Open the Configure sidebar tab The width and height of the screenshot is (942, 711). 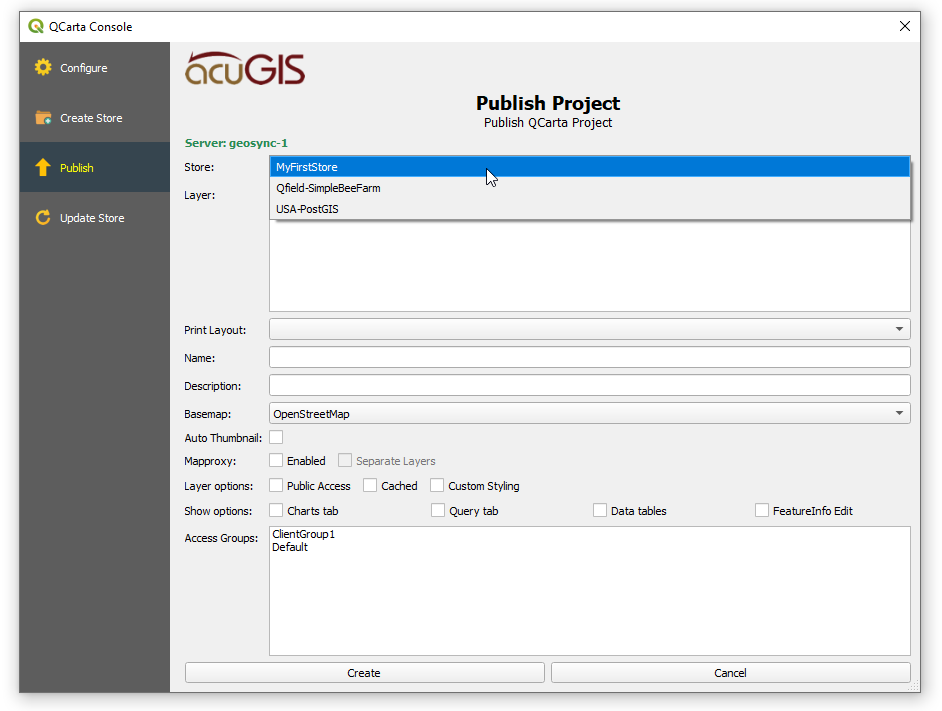[x=94, y=68]
